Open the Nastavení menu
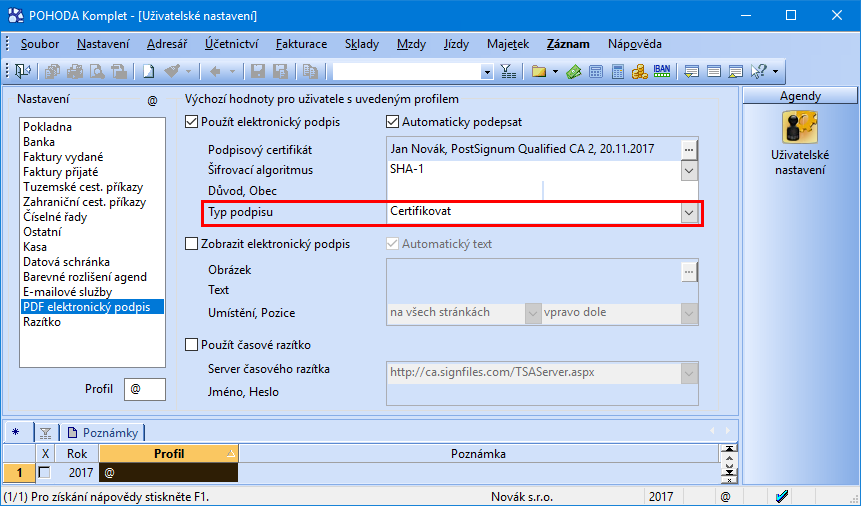This screenshot has width=861, height=506. 103,44
